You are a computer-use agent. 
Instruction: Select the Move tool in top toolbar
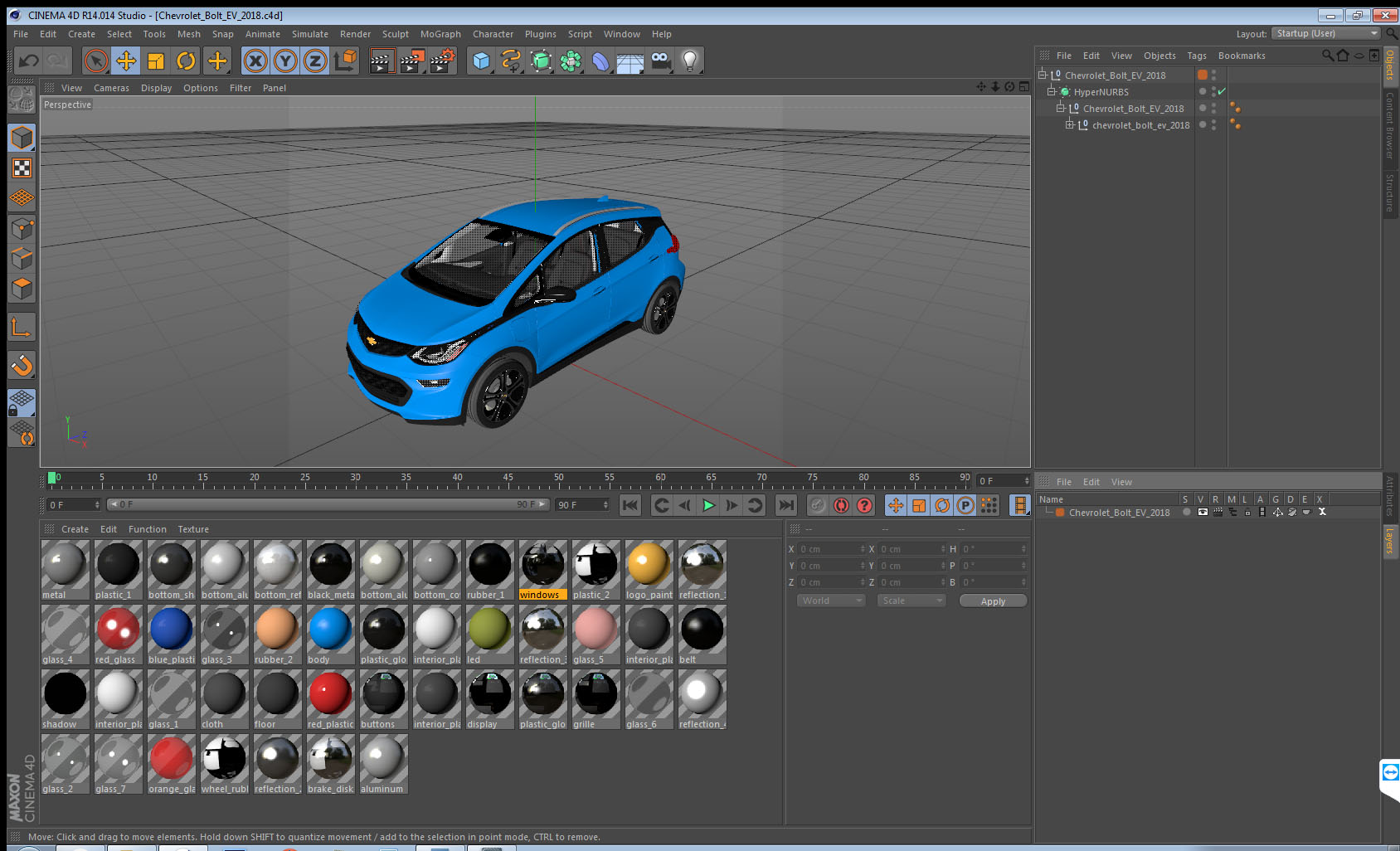click(126, 61)
